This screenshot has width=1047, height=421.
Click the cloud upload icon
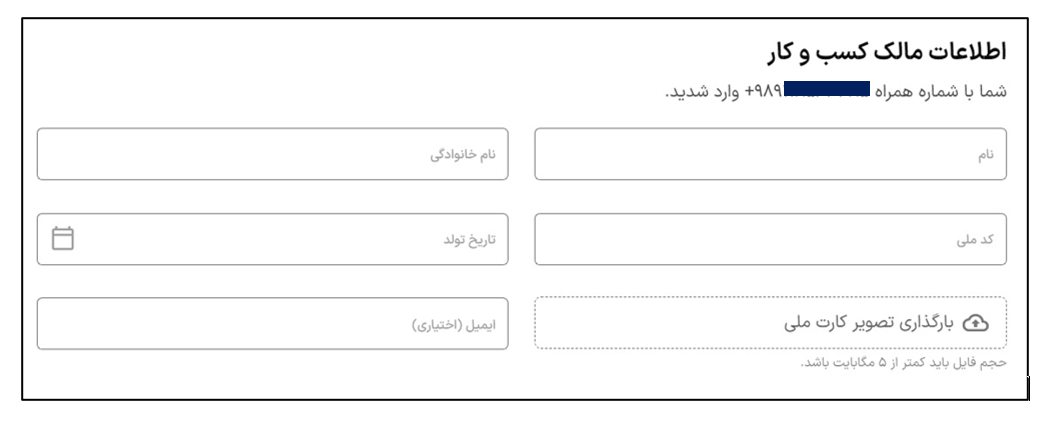[x=976, y=323]
